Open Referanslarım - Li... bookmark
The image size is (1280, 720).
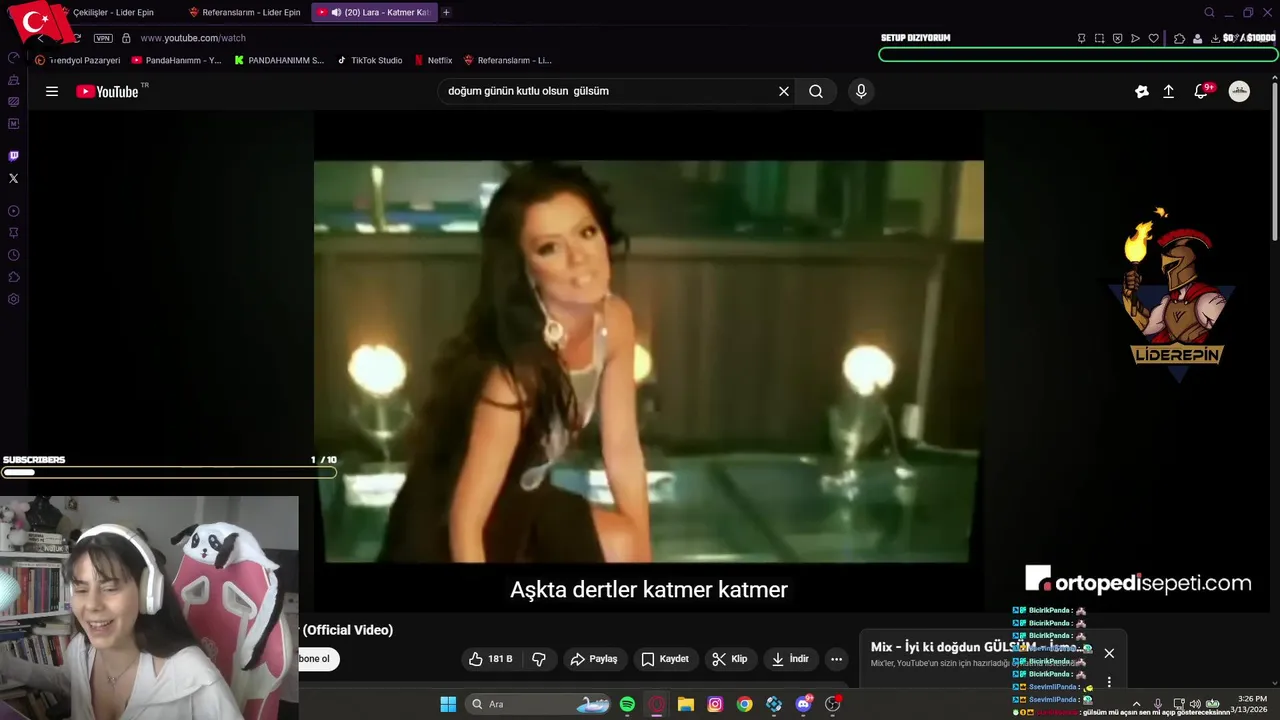(508, 60)
